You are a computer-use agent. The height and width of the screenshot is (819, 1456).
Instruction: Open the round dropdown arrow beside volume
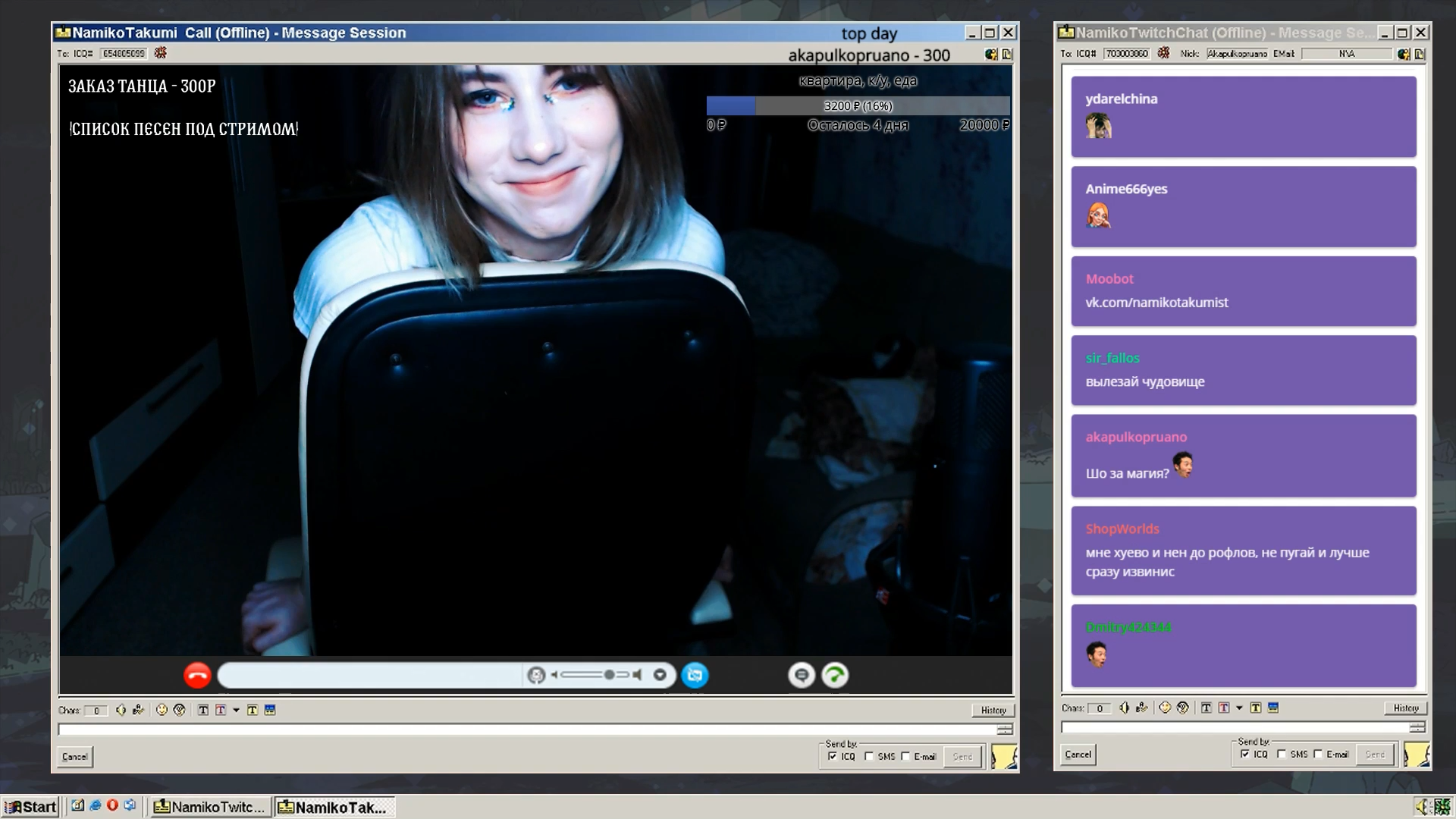click(x=660, y=675)
